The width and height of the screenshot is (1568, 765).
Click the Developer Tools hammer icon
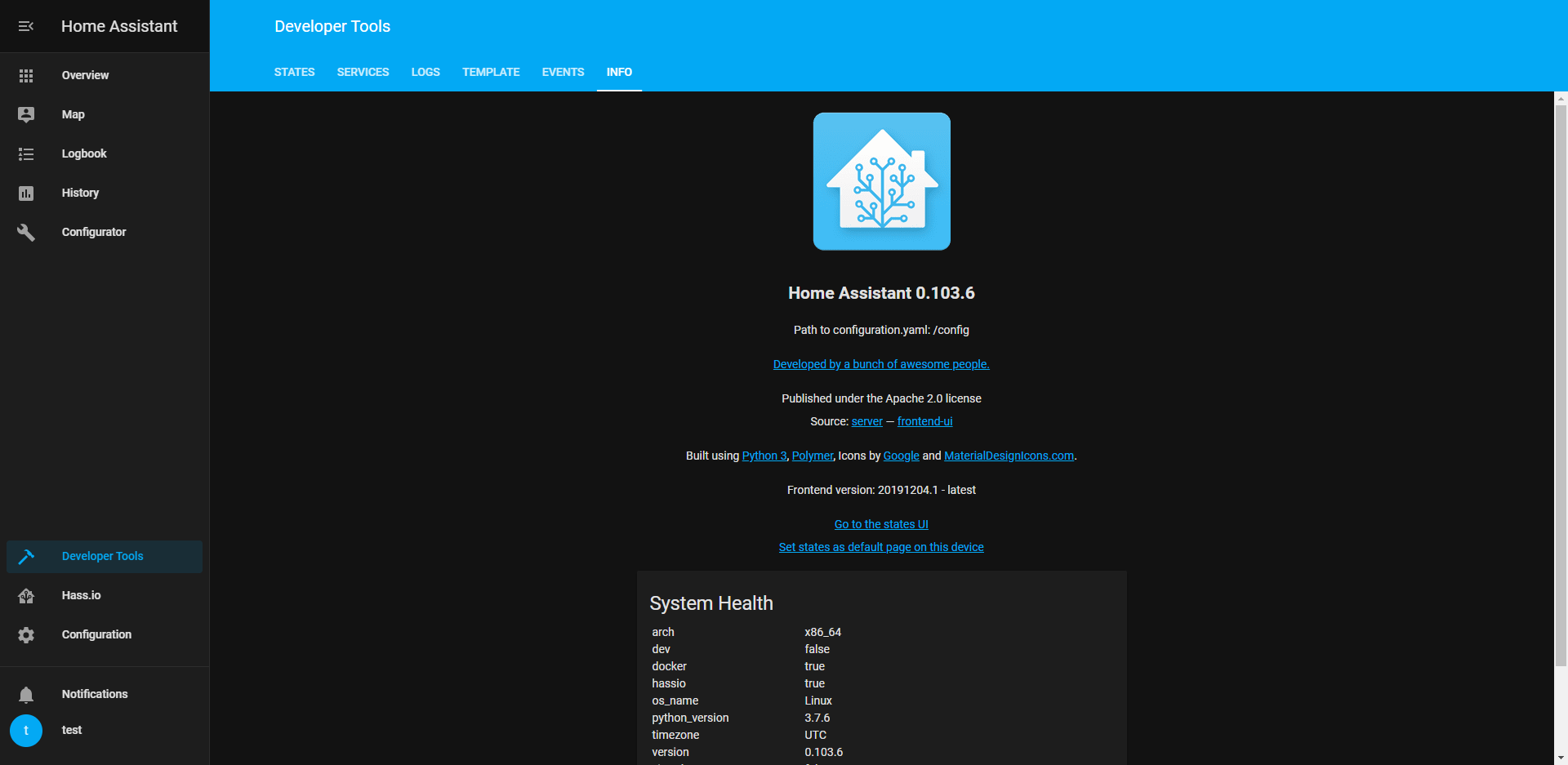pyautogui.click(x=26, y=556)
